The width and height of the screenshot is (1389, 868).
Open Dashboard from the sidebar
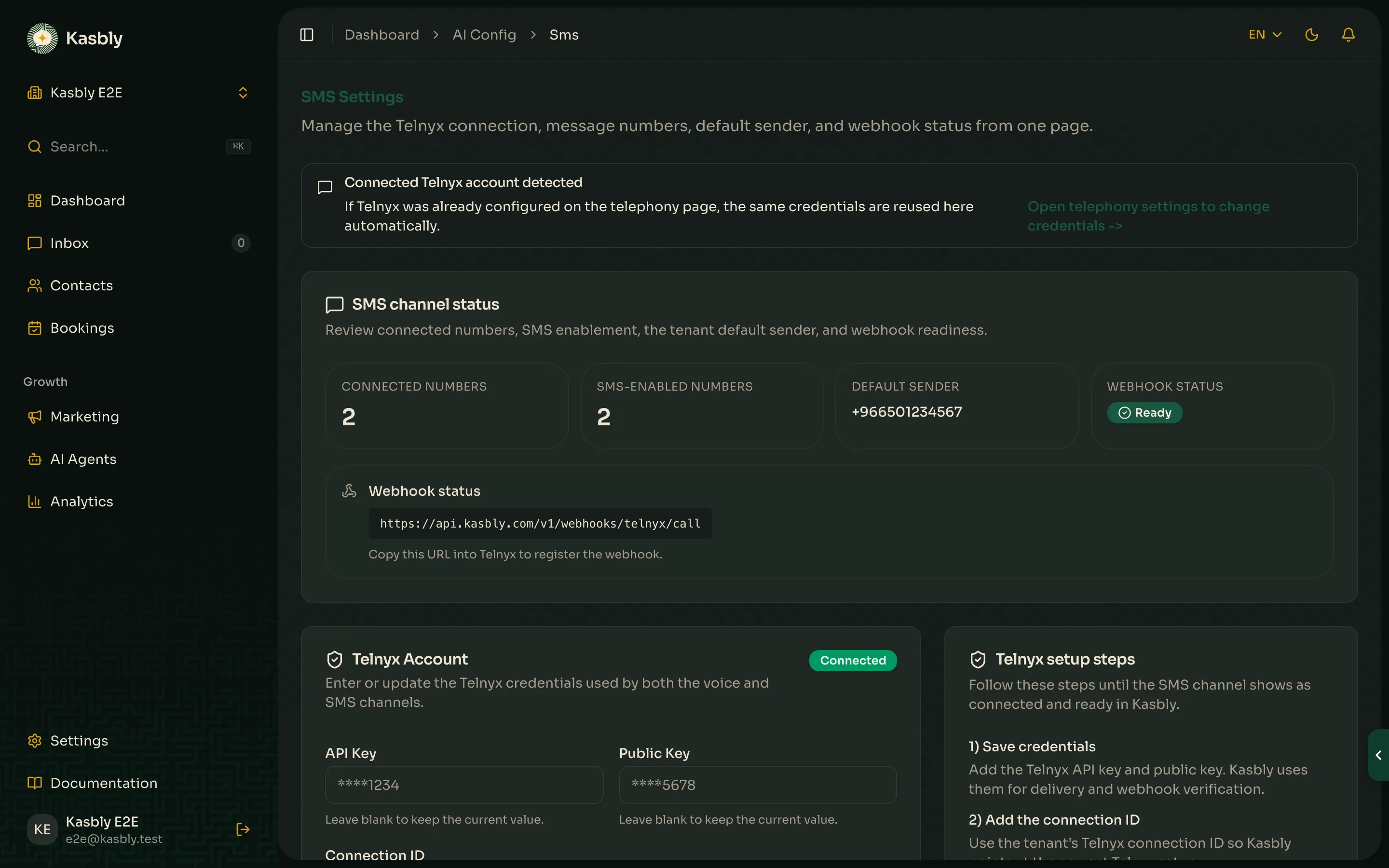138,200
